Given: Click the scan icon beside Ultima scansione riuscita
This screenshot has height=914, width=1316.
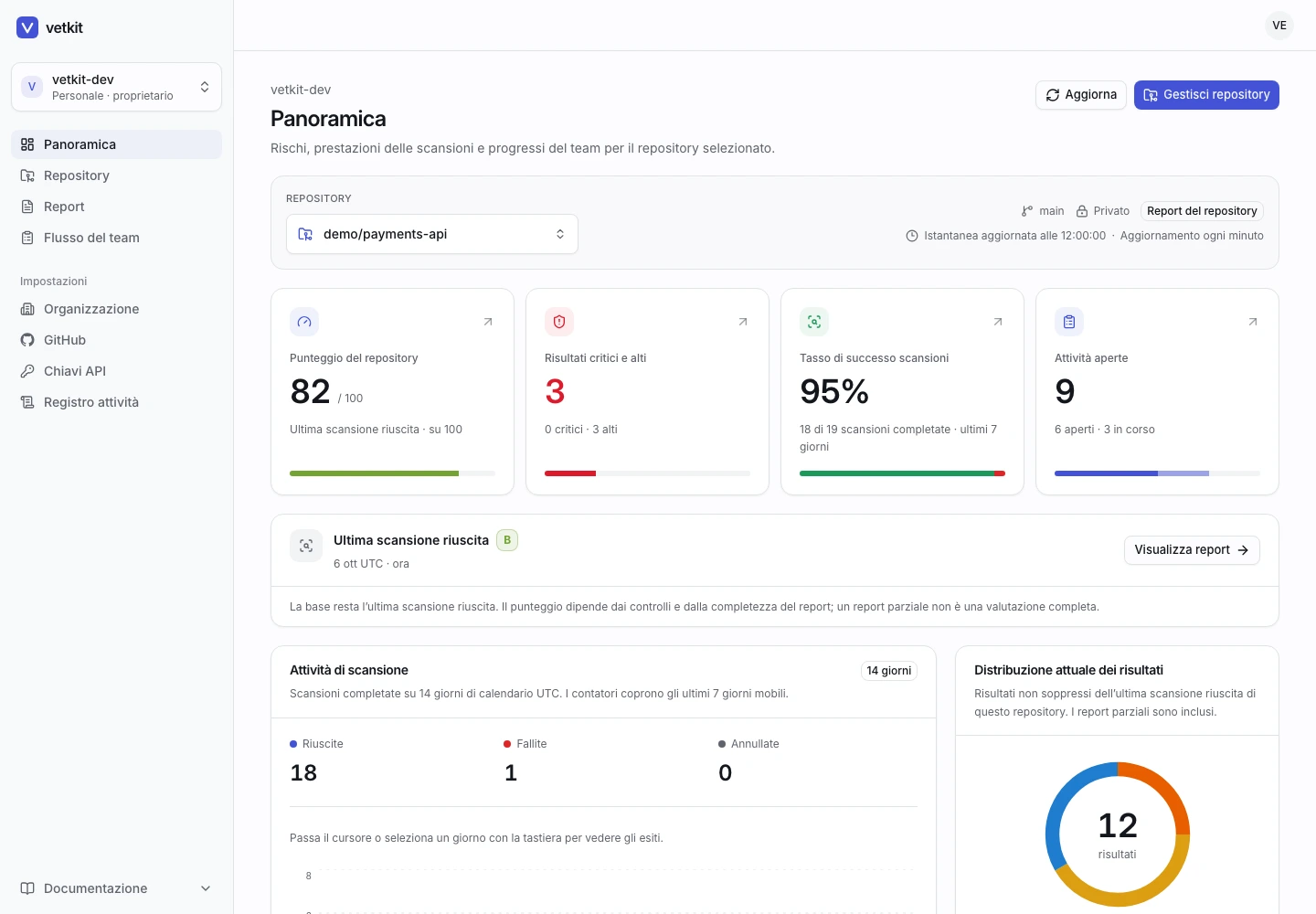Looking at the screenshot, I should point(306,546).
